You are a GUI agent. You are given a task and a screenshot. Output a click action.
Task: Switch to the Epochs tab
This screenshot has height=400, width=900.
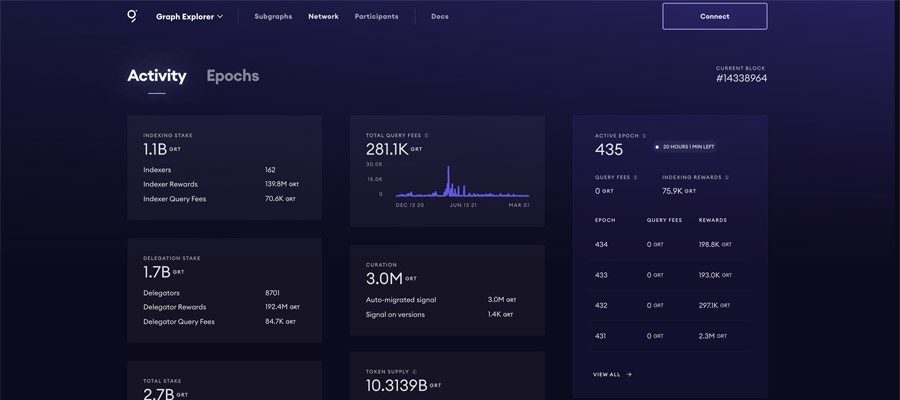(232, 76)
